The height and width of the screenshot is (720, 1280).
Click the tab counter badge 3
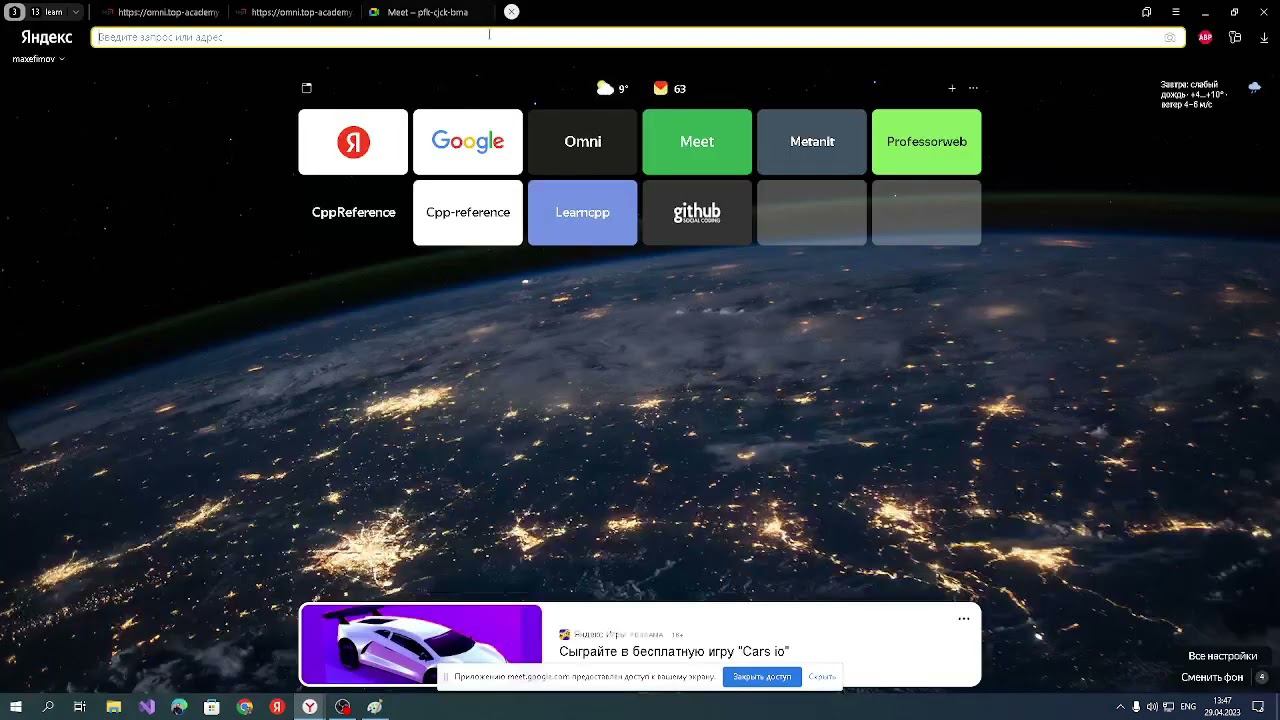click(x=14, y=12)
